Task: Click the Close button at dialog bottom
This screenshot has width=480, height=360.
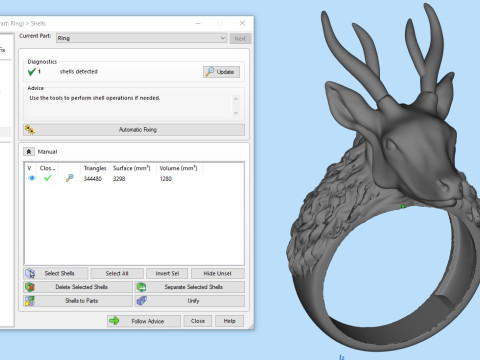Action: [198, 321]
